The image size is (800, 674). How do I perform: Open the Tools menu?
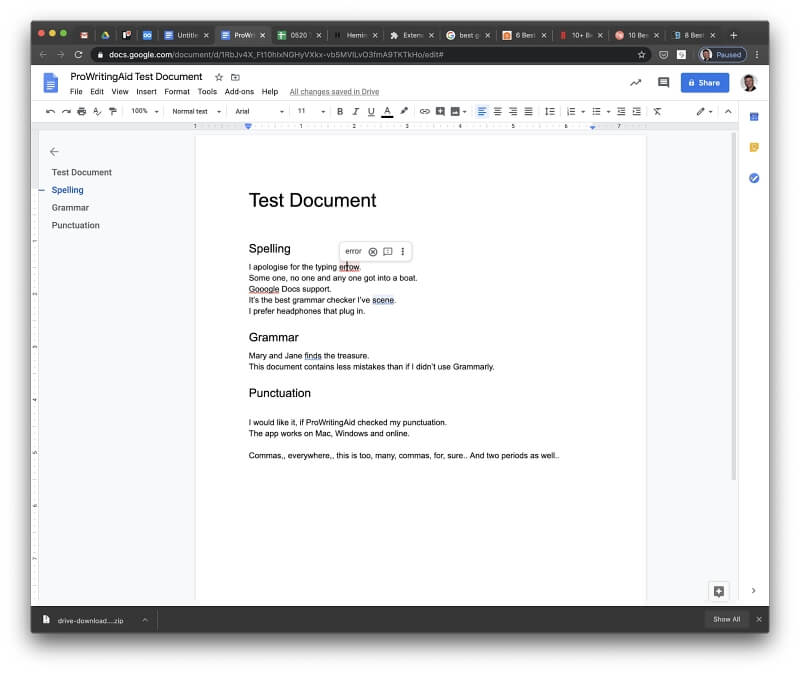coord(207,92)
